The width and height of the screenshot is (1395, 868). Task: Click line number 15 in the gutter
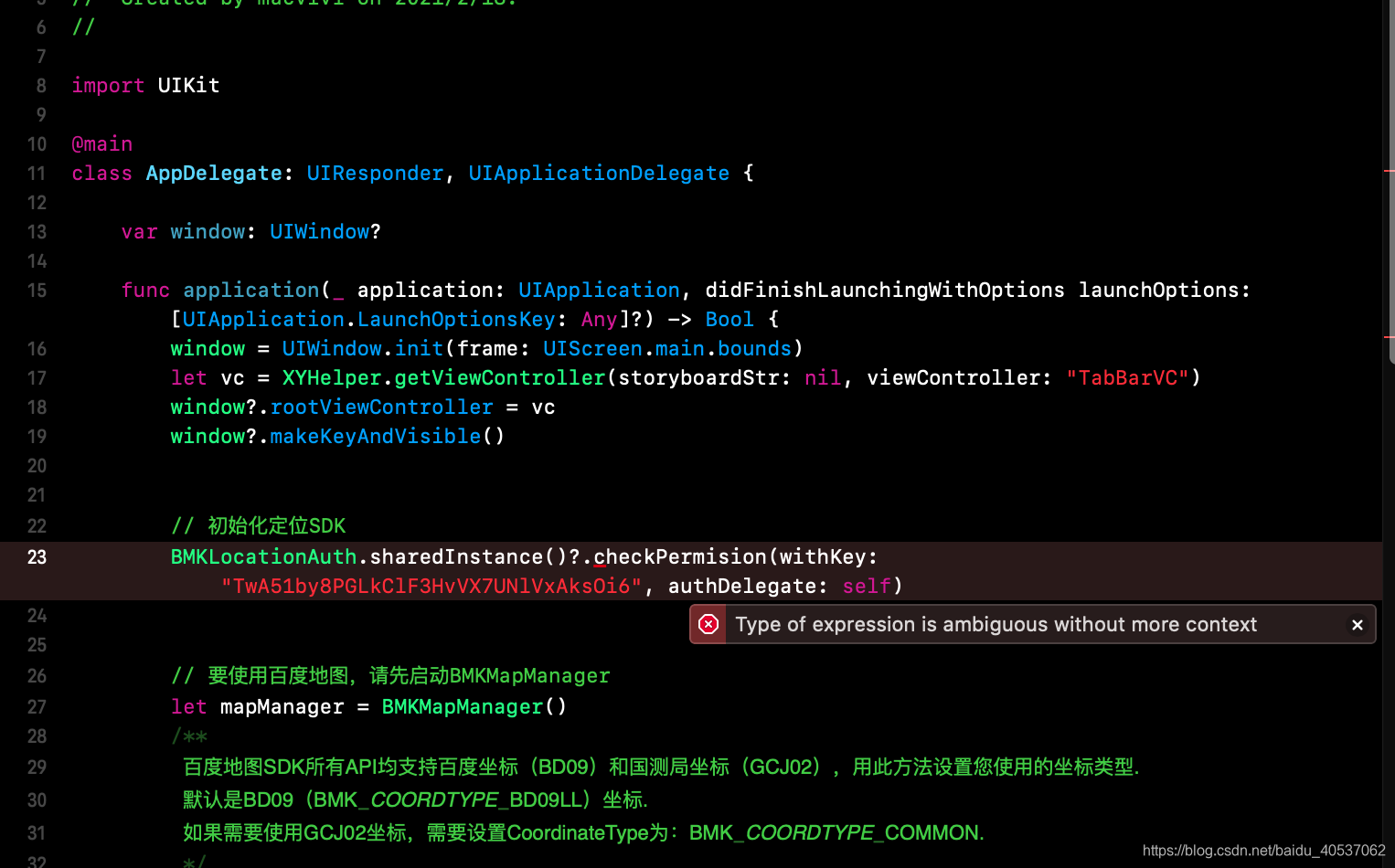[x=37, y=291]
